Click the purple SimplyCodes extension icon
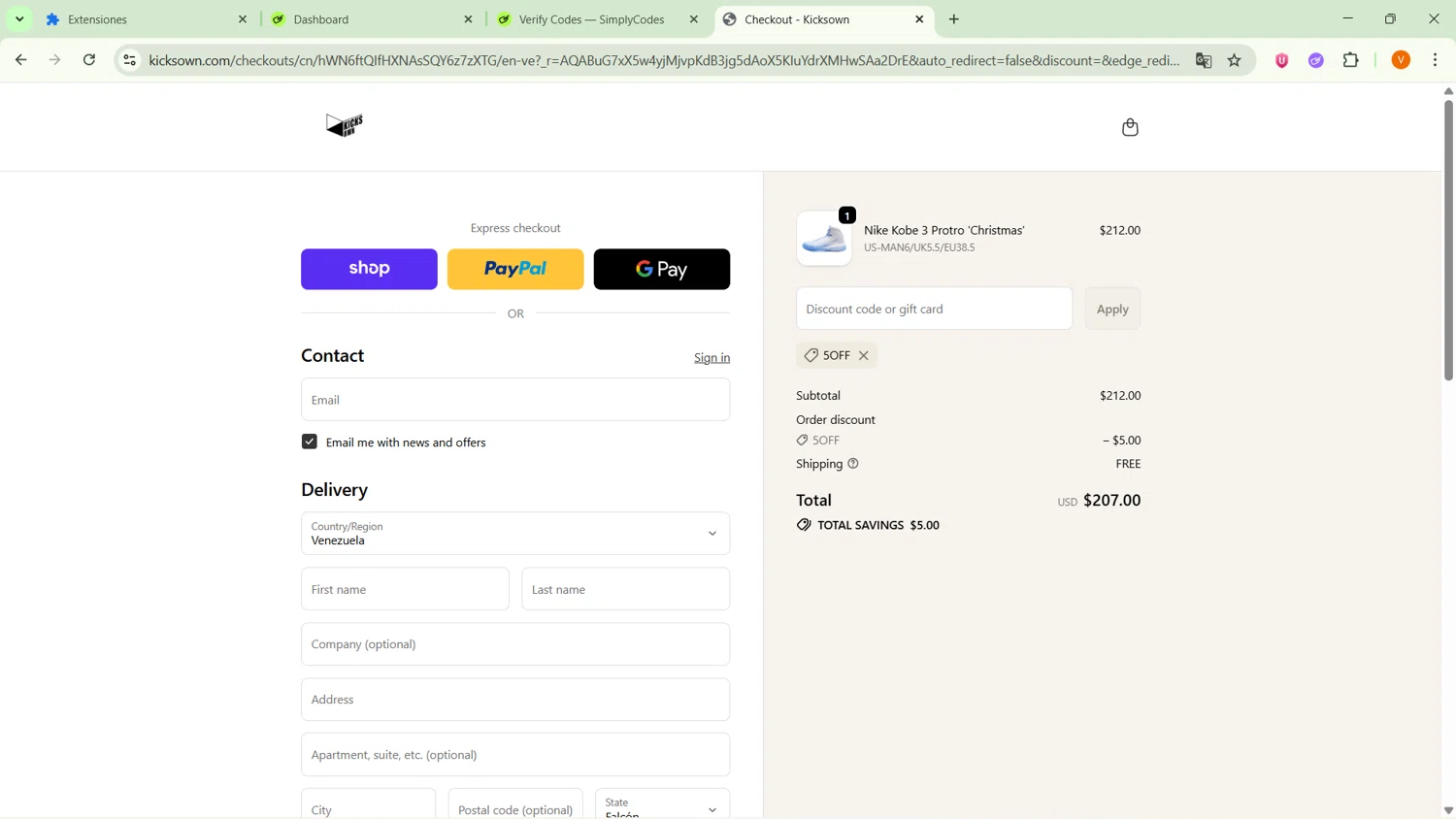 coord(1316,60)
